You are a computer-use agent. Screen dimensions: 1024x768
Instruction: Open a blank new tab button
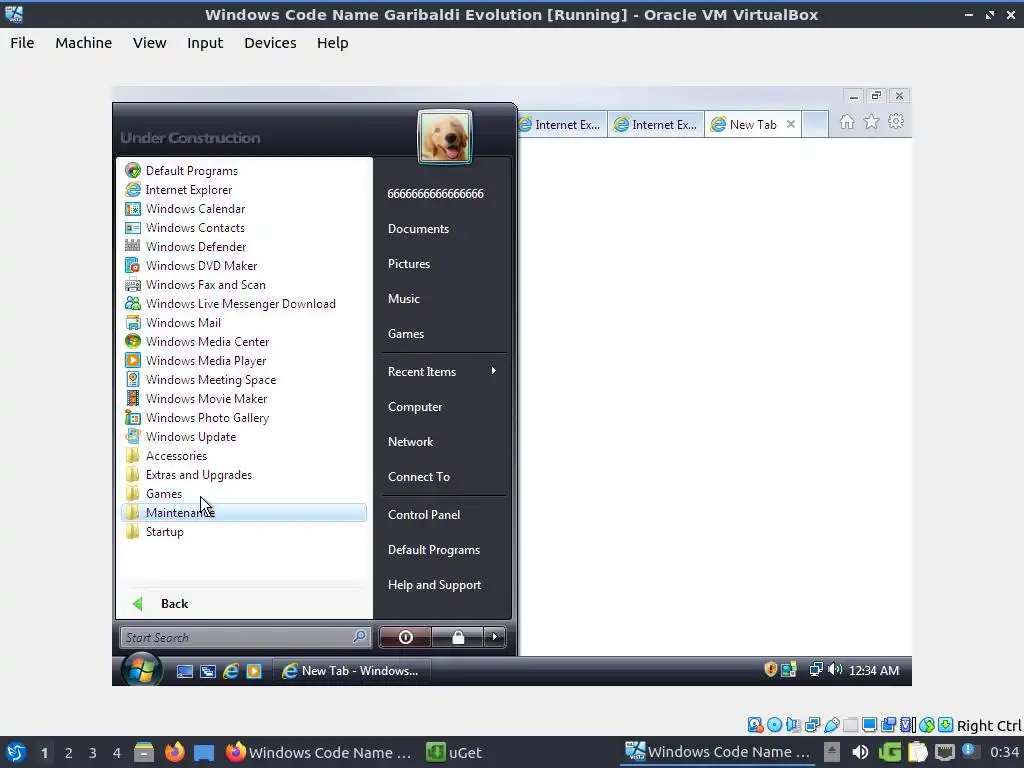(x=815, y=124)
